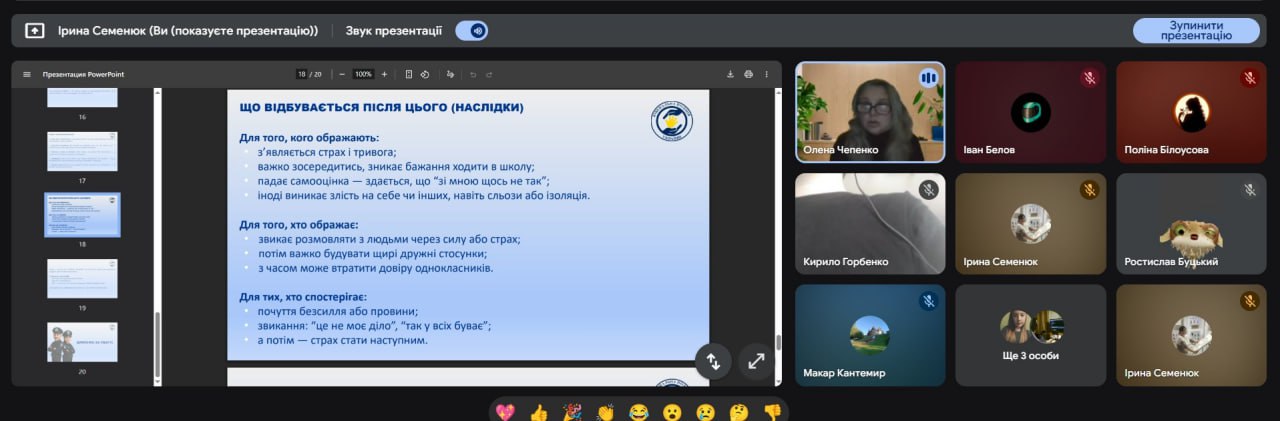1280x421 pixels.
Task: Open the slide 20 thumbnail with police officers
Action: pos(82,342)
